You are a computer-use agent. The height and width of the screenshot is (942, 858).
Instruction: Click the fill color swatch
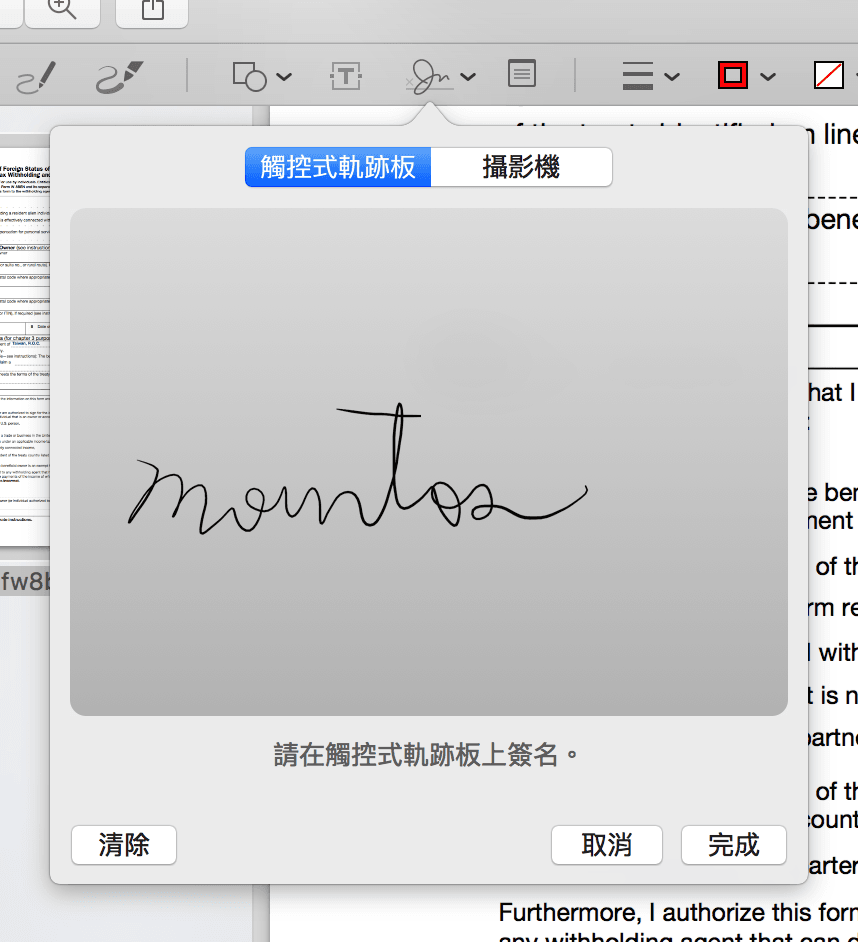829,76
